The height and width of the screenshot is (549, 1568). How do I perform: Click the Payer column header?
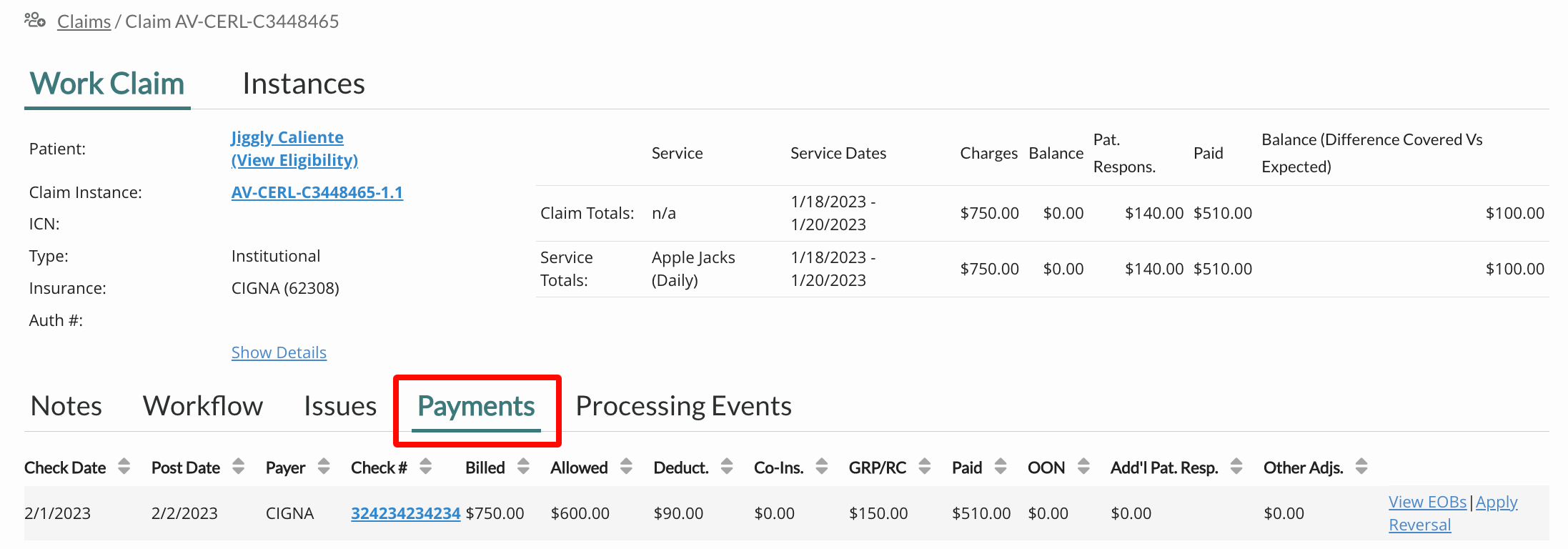(x=285, y=468)
